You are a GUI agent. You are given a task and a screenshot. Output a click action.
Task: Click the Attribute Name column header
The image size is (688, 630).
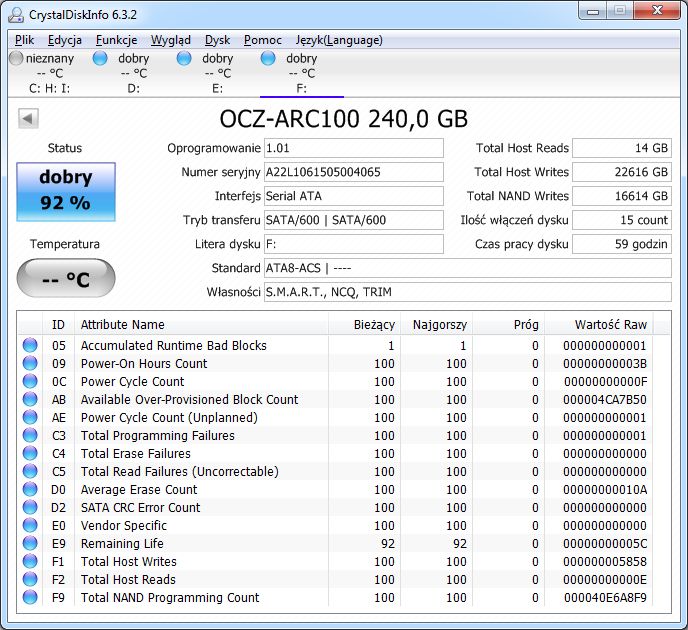point(201,325)
